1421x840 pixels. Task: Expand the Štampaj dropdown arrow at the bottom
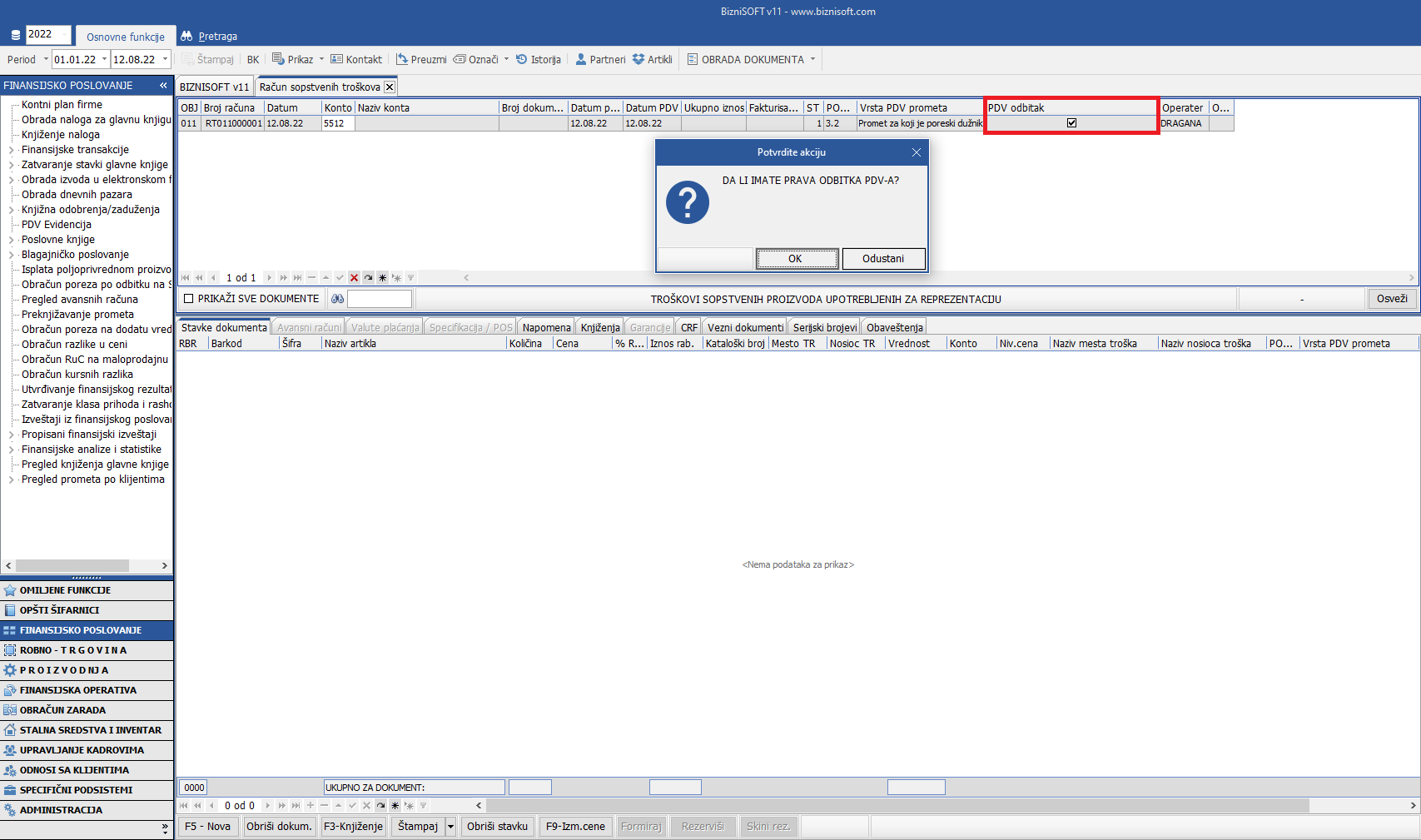(451, 827)
